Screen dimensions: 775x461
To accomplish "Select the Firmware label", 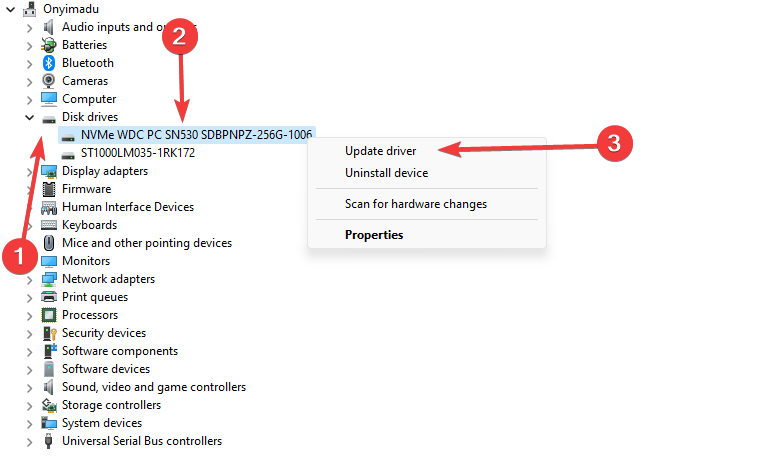I will 86,189.
